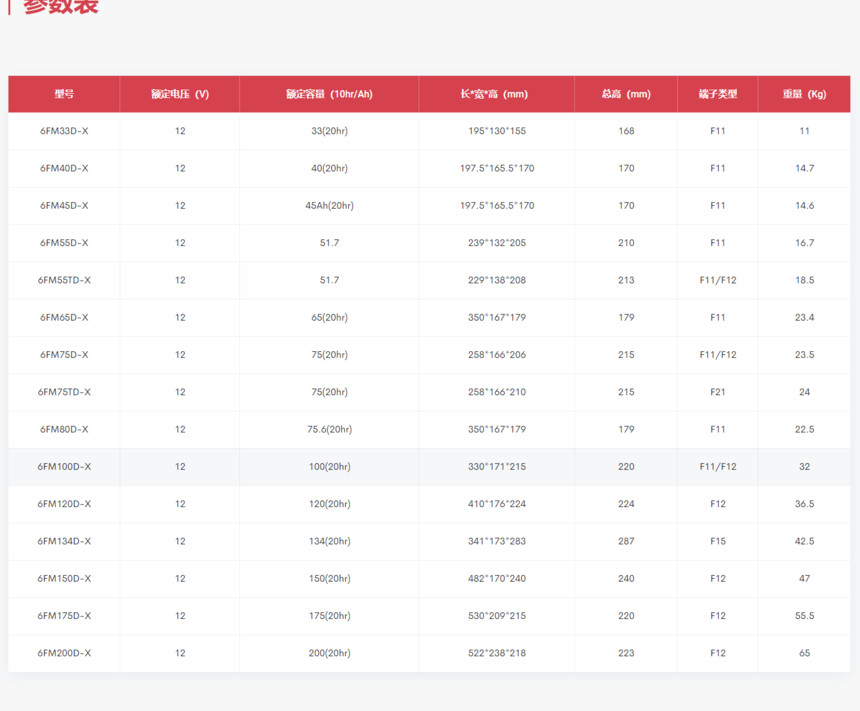Click the 额定电压 (V) column header
The width and height of the screenshot is (860, 711).
180,94
